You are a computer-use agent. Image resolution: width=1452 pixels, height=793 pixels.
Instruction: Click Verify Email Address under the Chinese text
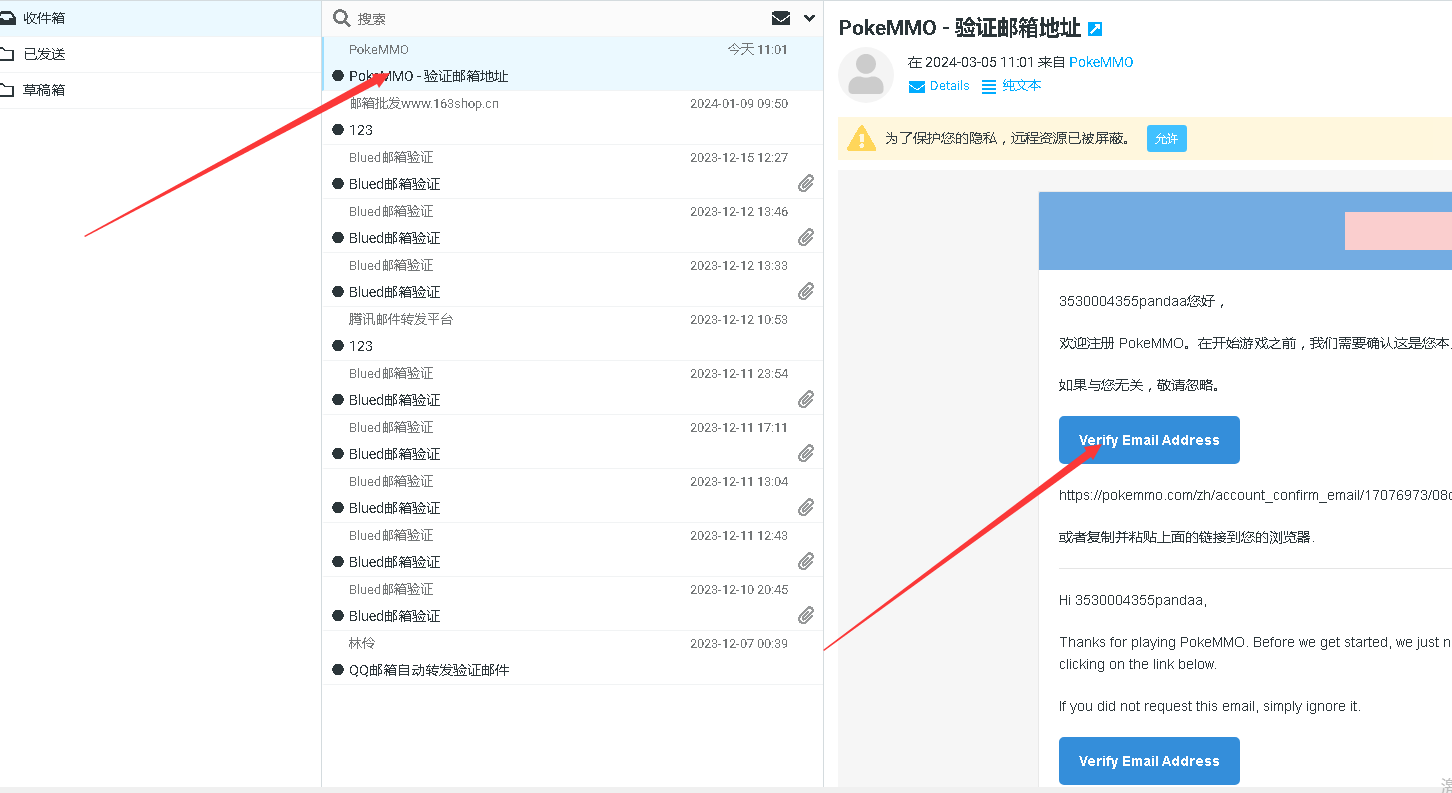tap(1149, 440)
